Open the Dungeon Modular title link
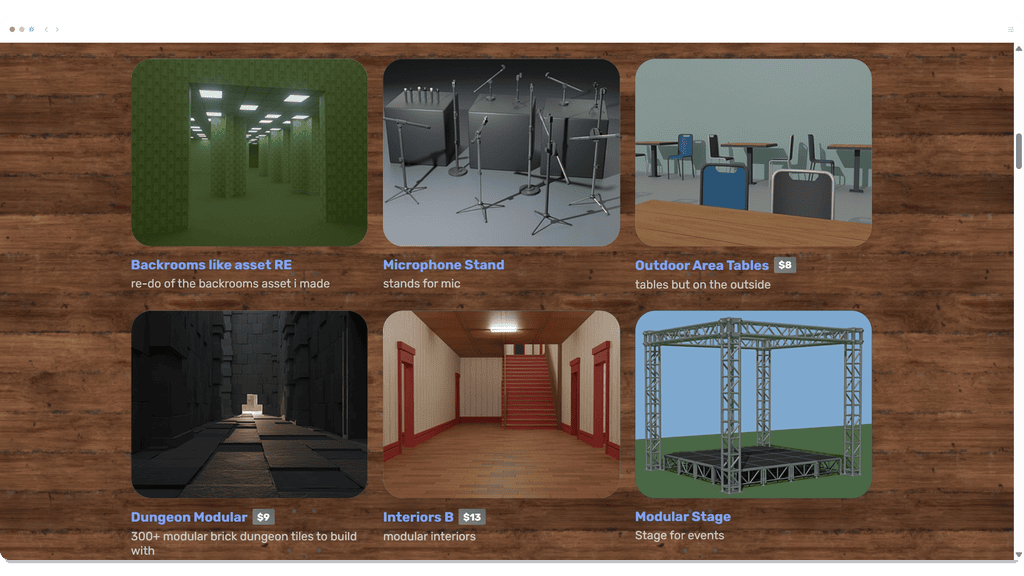 (189, 517)
